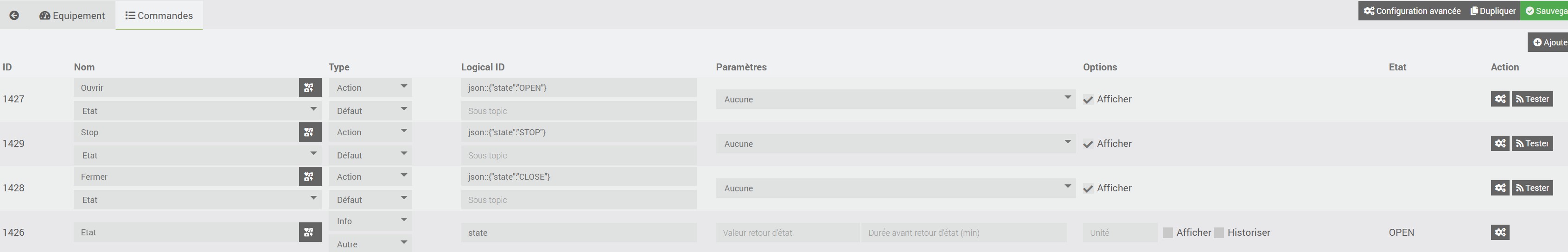Open icon picker for Etat command
The image size is (1568, 252).
point(310,232)
